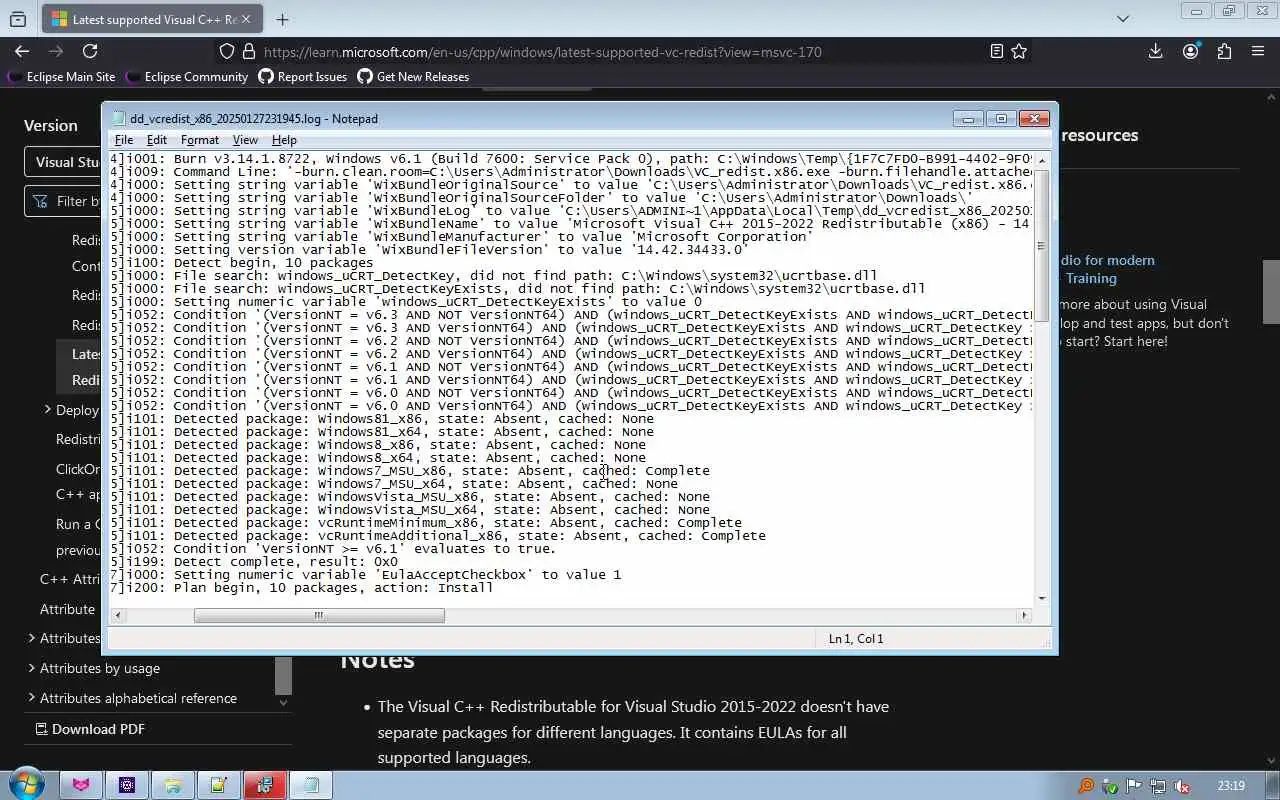
Task: Open Get New Releases bookmark
Action: (x=413, y=76)
